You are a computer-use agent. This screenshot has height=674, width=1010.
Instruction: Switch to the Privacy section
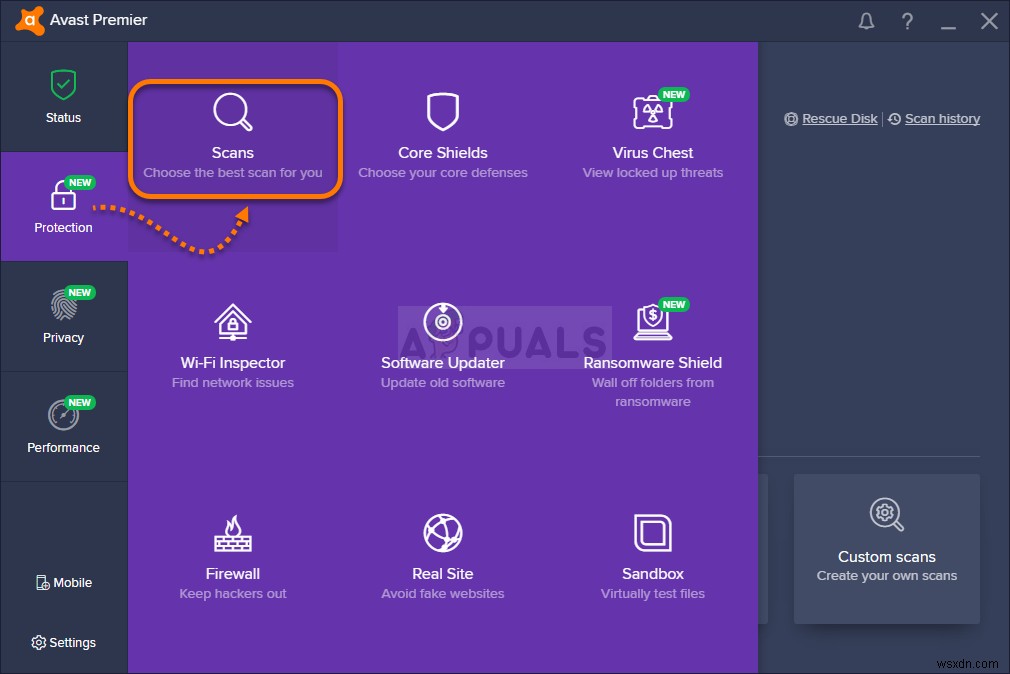63,317
